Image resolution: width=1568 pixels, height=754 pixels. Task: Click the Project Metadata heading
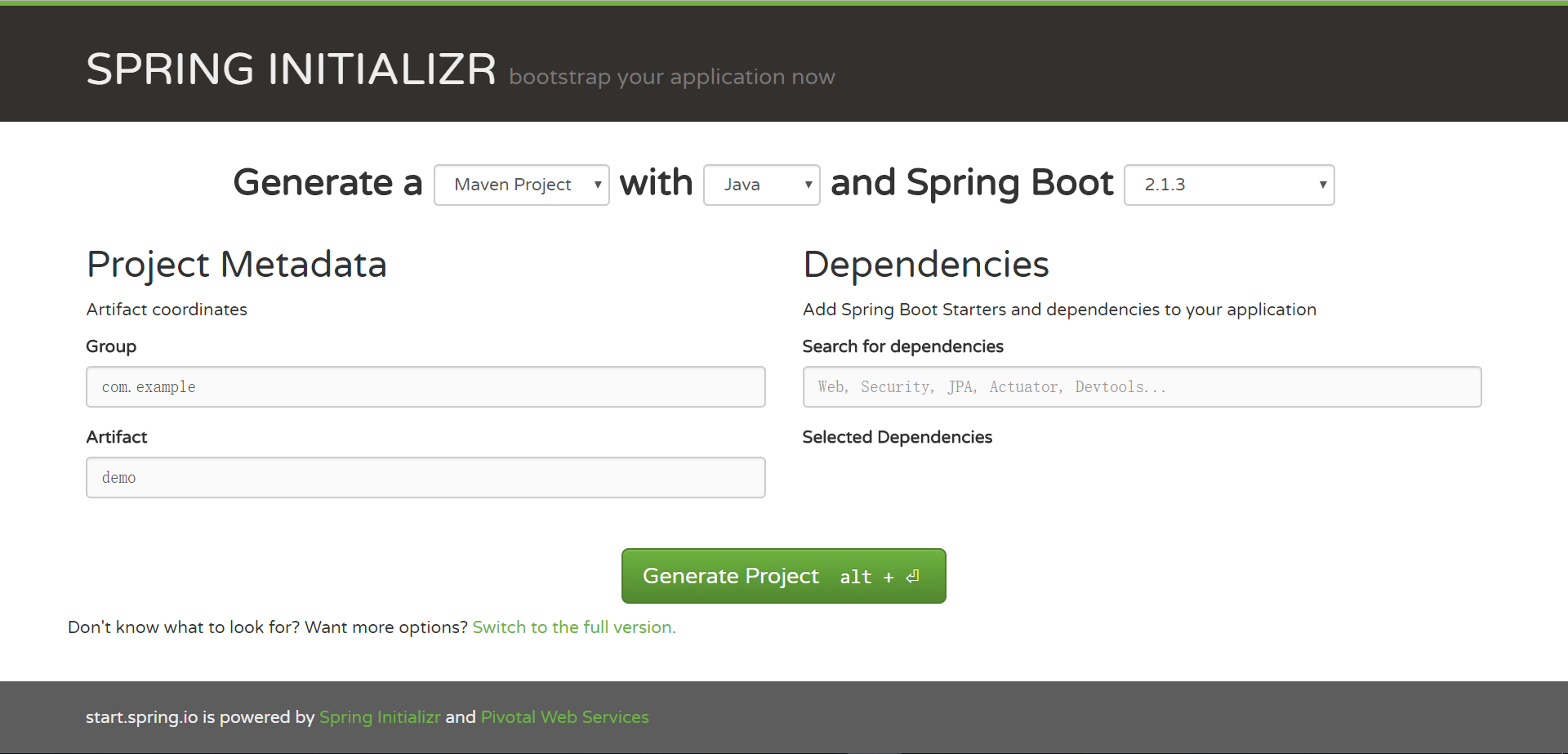(x=237, y=265)
